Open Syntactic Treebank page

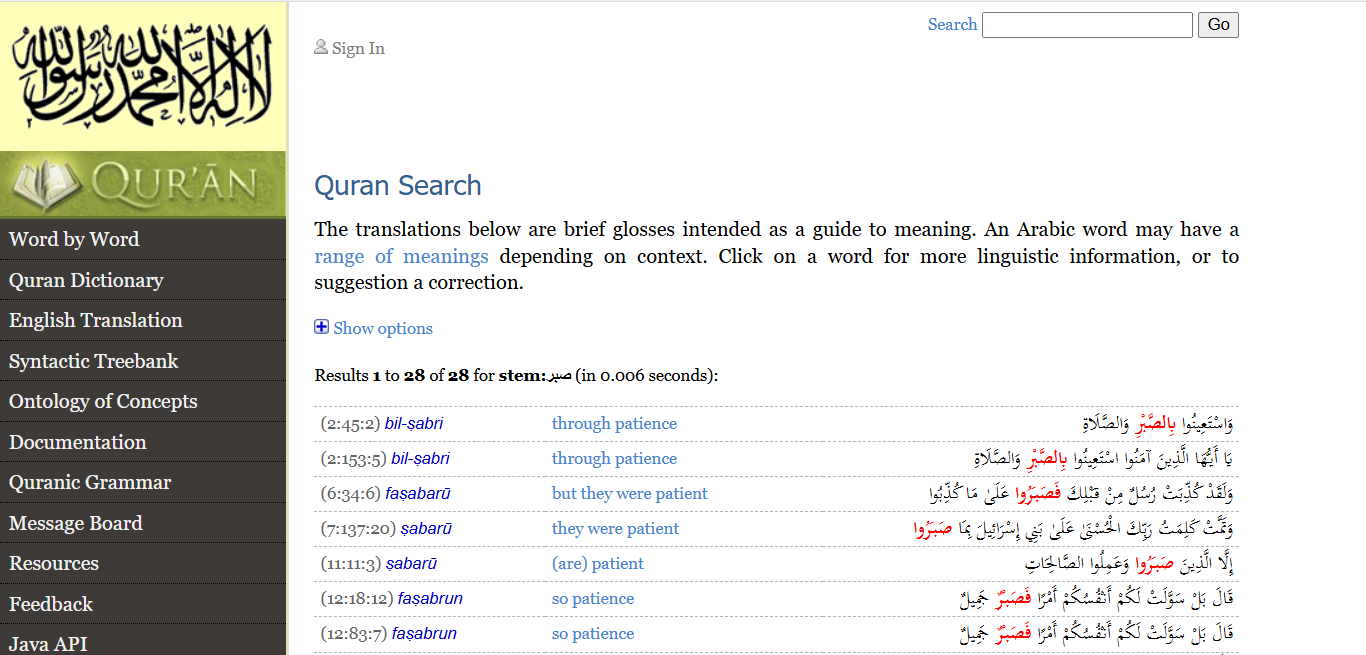[94, 361]
